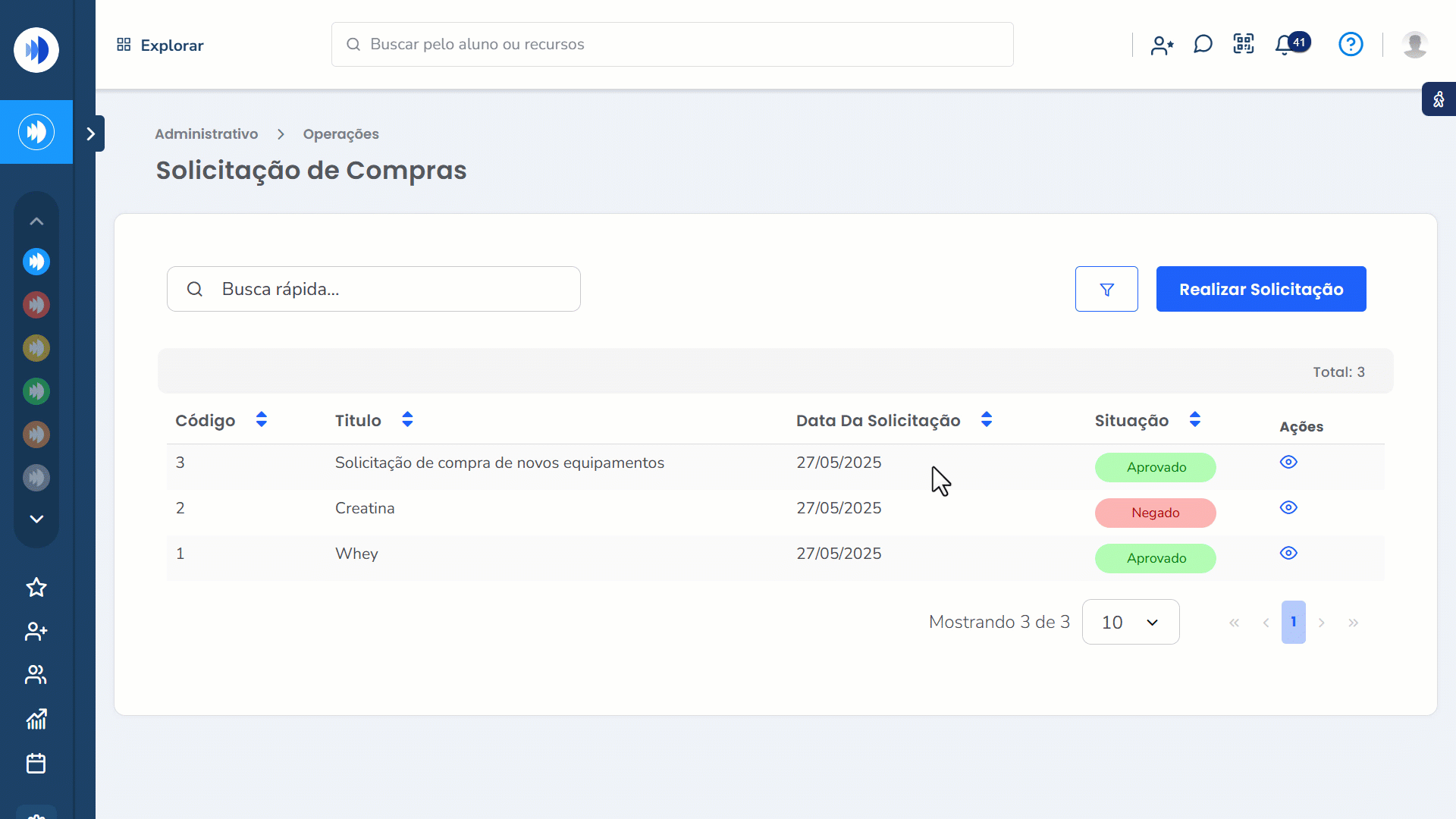The height and width of the screenshot is (819, 1456).
Task: Open the calendar icon in sidebar
Action: click(x=36, y=763)
